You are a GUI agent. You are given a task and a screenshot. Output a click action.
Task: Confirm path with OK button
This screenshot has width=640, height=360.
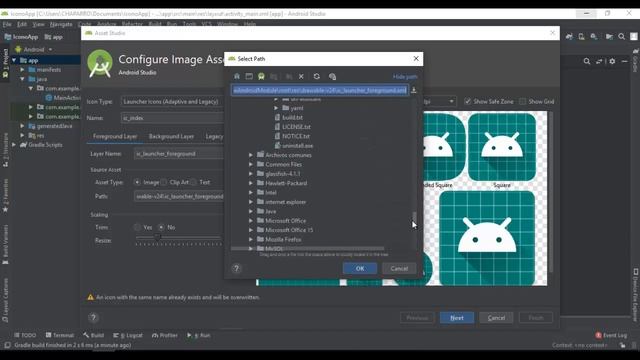click(360, 269)
